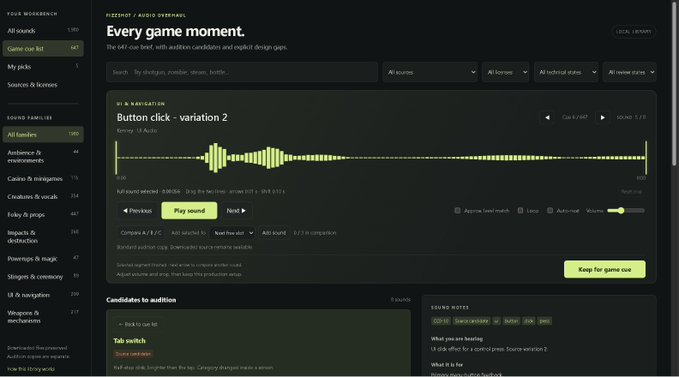Click the Tab switch cue title
Screen dimensions: 679x377
129,341
